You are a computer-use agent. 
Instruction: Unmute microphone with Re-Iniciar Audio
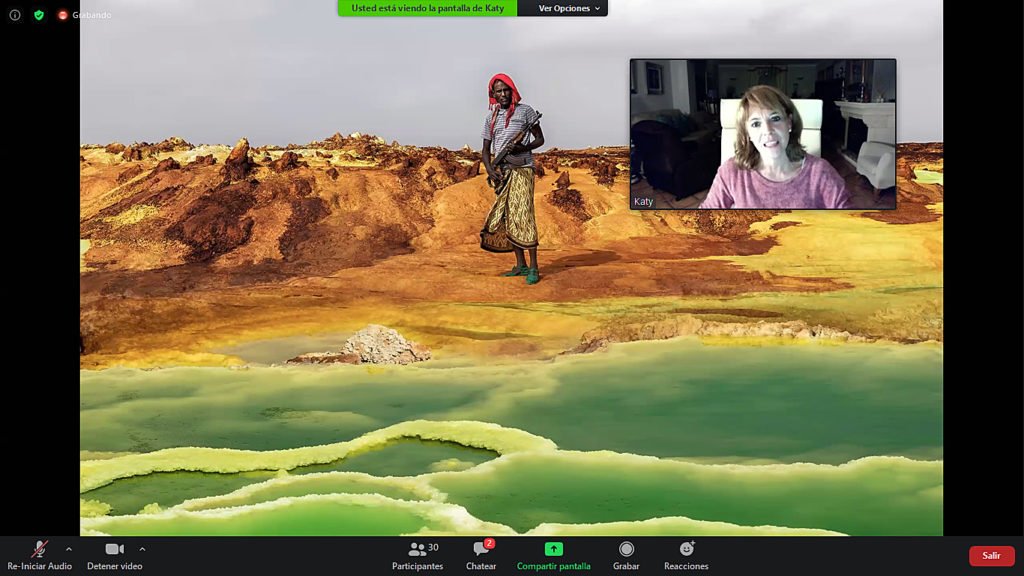tap(39, 556)
